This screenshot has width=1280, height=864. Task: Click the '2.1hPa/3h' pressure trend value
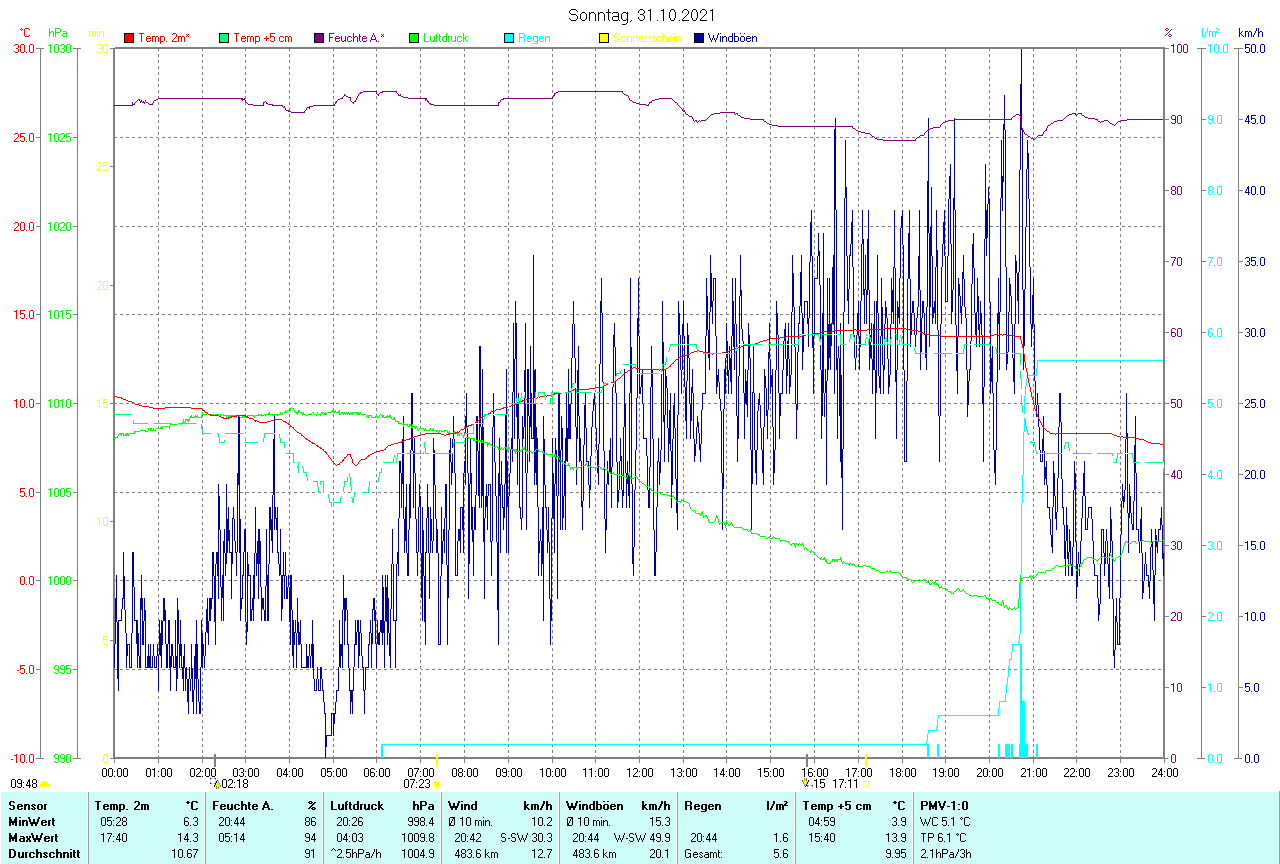point(945,854)
